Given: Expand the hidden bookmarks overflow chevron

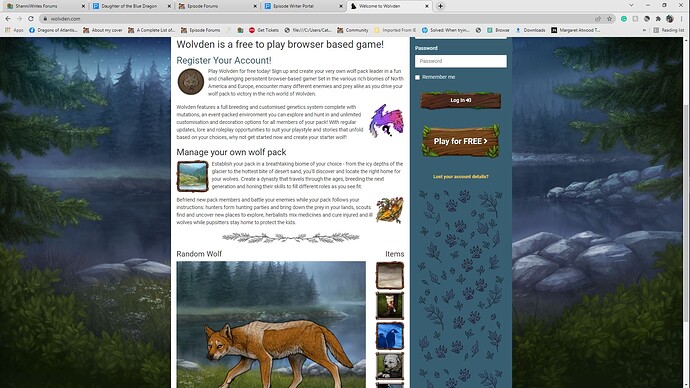Looking at the screenshot, I should (x=644, y=30).
